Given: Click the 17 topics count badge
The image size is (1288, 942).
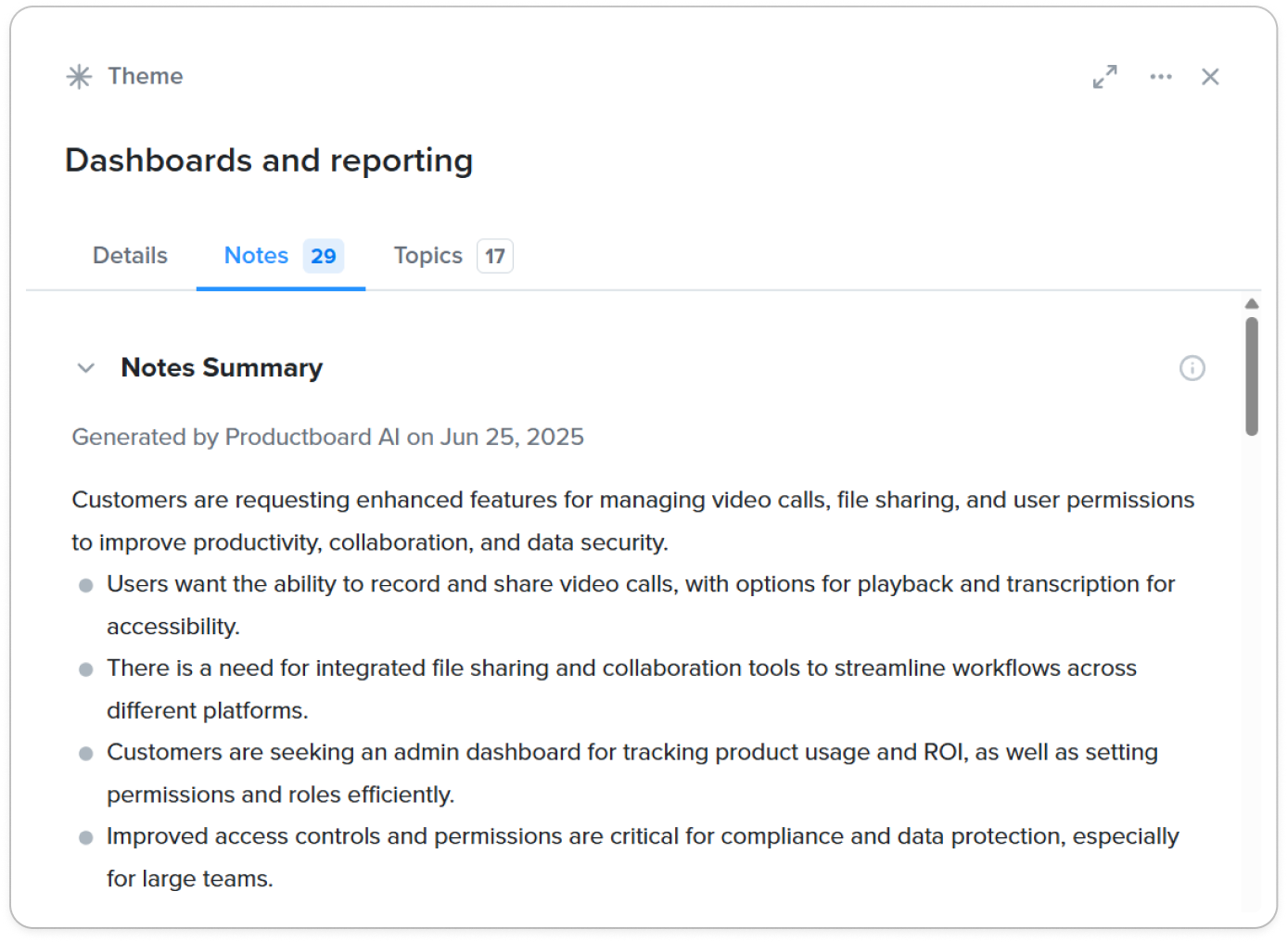Looking at the screenshot, I should (495, 257).
